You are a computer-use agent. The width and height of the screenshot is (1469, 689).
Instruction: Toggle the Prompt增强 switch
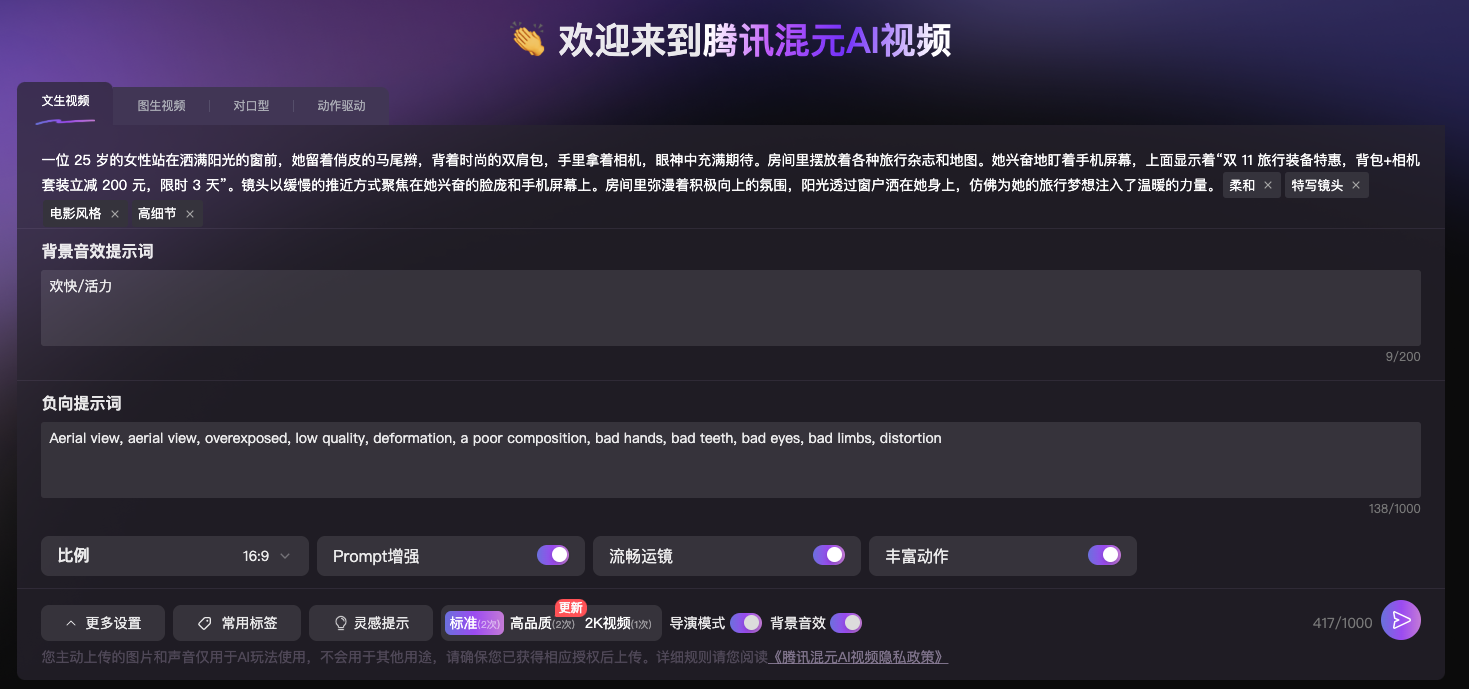[x=553, y=555]
